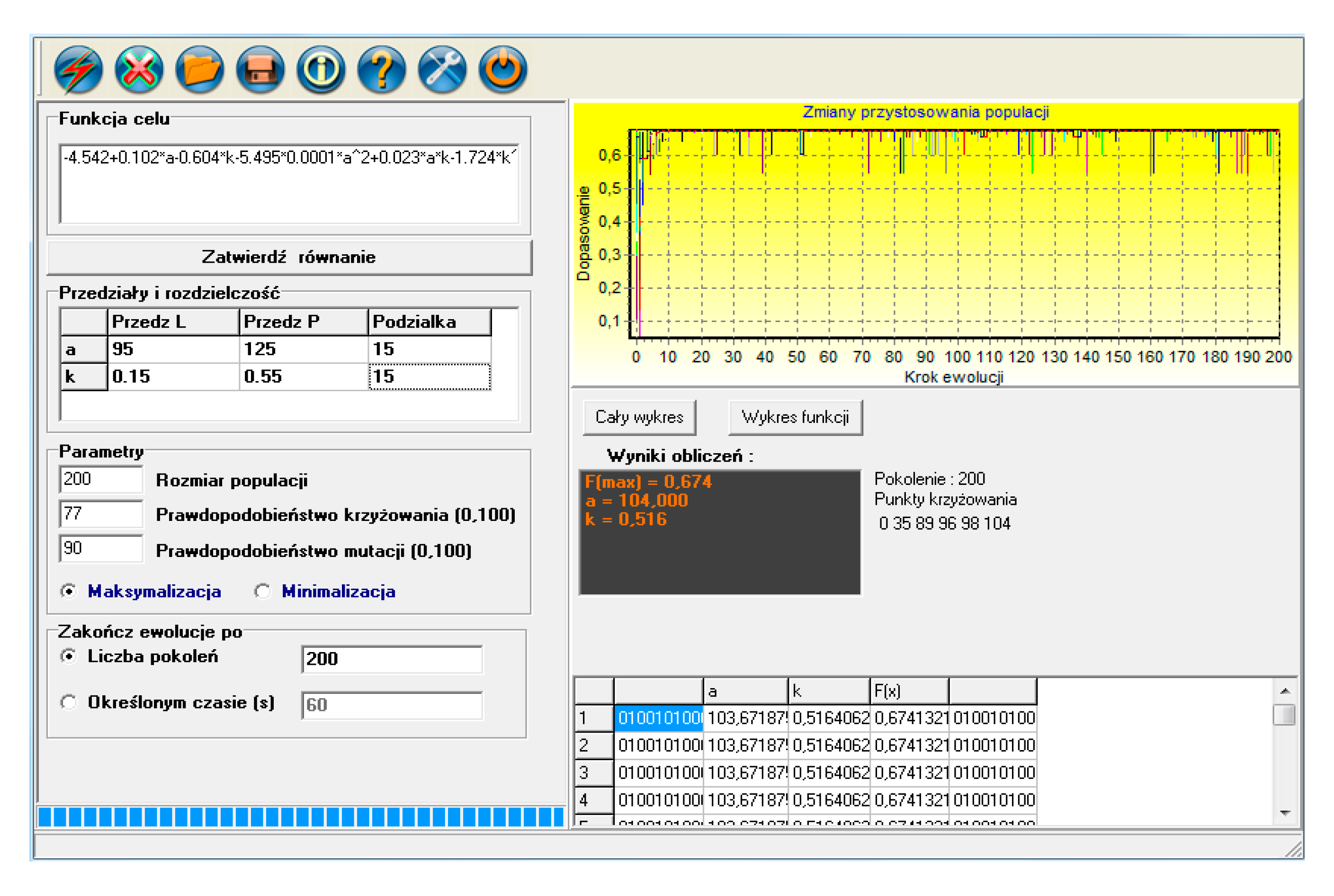The height and width of the screenshot is (896, 1334).
Task: Click the results table scrollbar down arrow
Action: click(x=1284, y=813)
